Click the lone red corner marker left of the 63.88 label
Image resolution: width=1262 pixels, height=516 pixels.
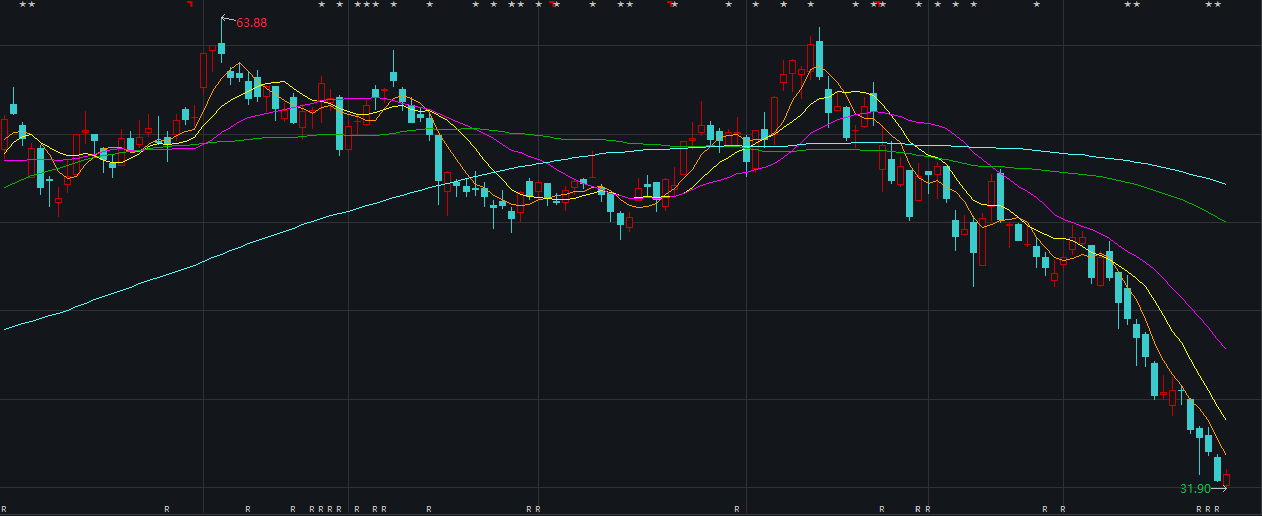tap(190, 4)
